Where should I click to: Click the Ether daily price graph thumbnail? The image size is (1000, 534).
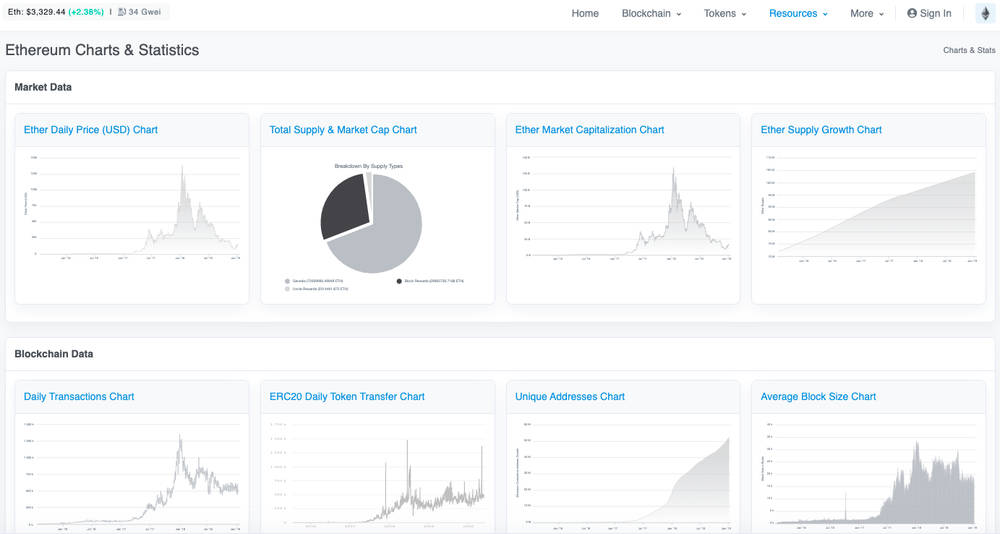pyautogui.click(x=132, y=207)
